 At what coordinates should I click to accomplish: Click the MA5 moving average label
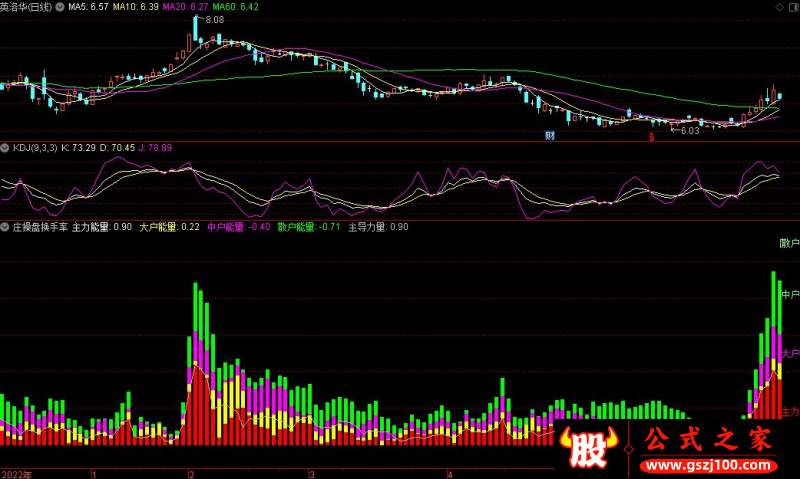click(87, 7)
